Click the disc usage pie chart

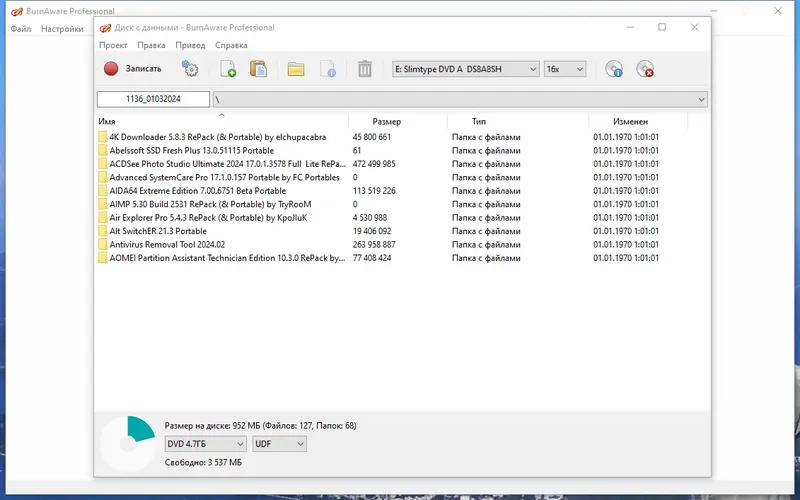click(128, 443)
